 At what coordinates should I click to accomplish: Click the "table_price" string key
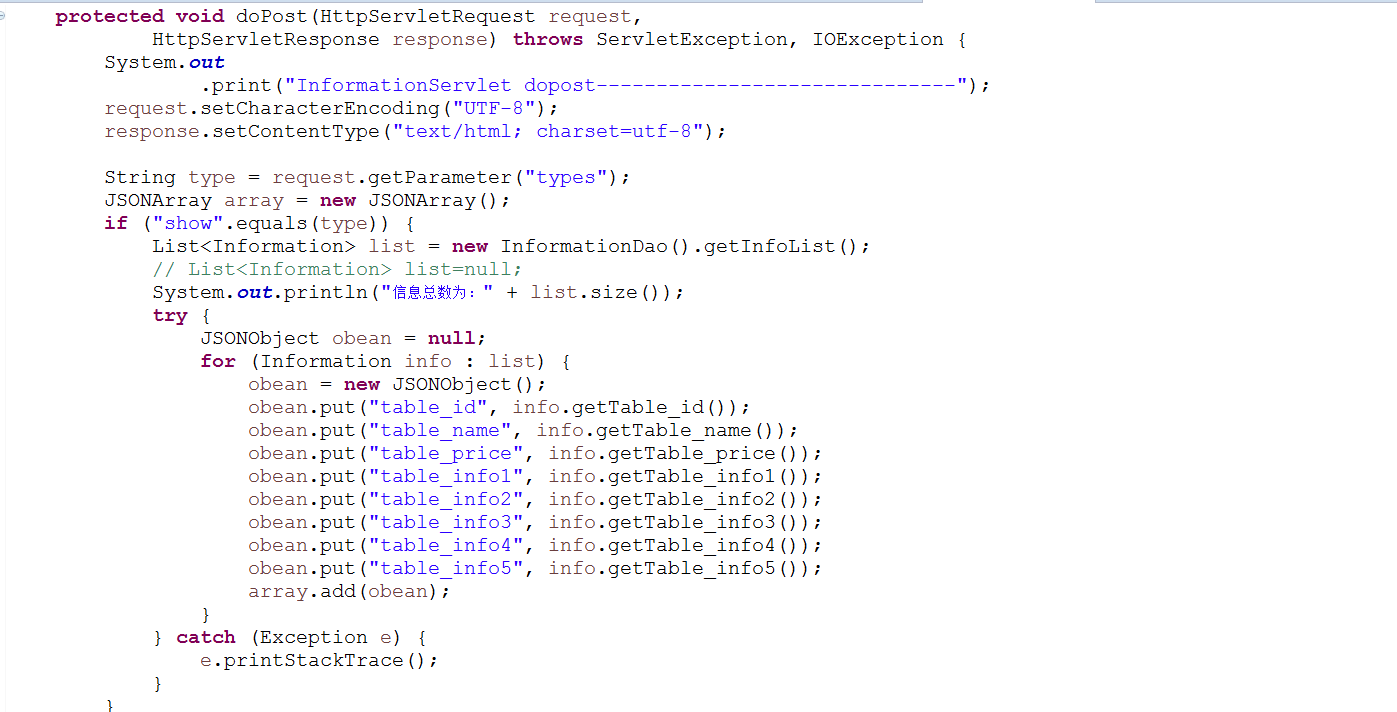coord(446,453)
